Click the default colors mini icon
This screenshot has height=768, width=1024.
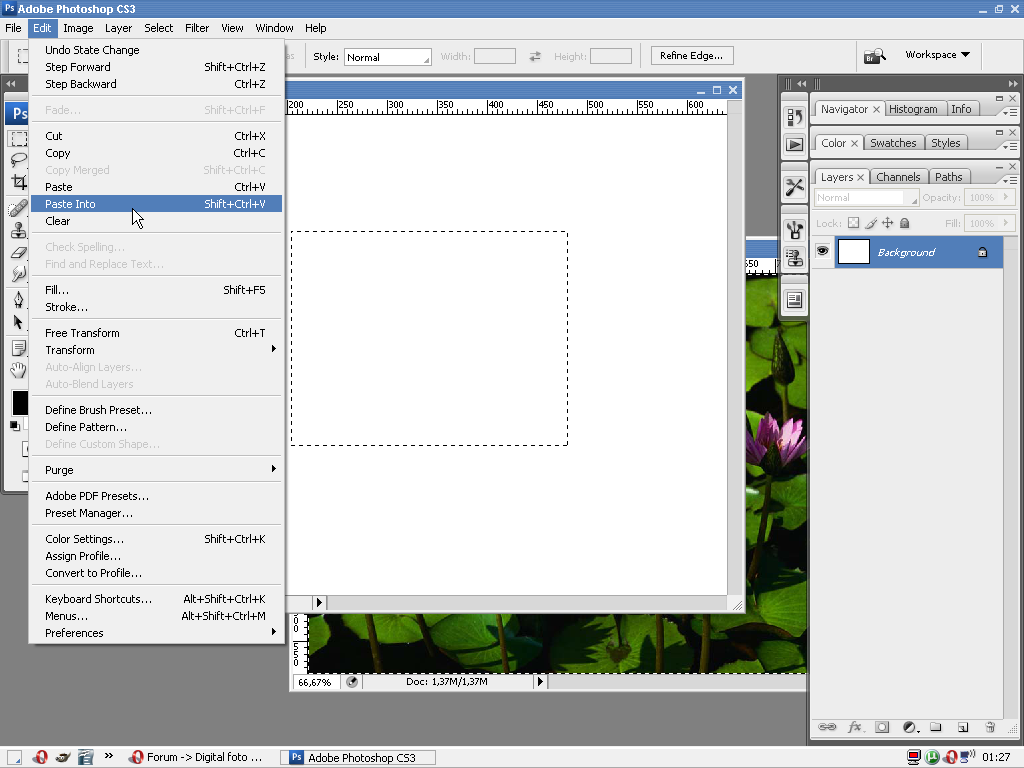point(14,426)
